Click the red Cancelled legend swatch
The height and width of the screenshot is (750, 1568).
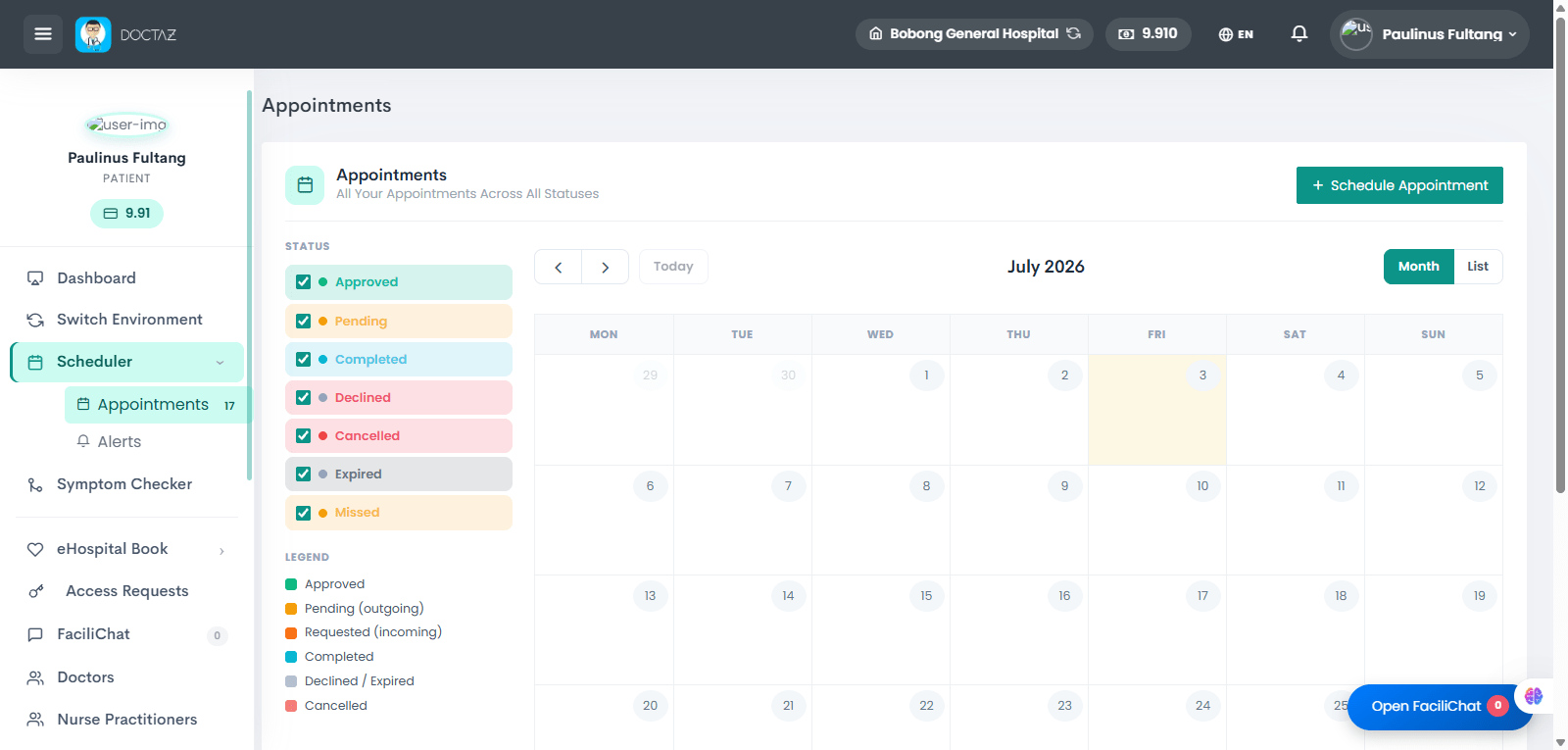[291, 706]
